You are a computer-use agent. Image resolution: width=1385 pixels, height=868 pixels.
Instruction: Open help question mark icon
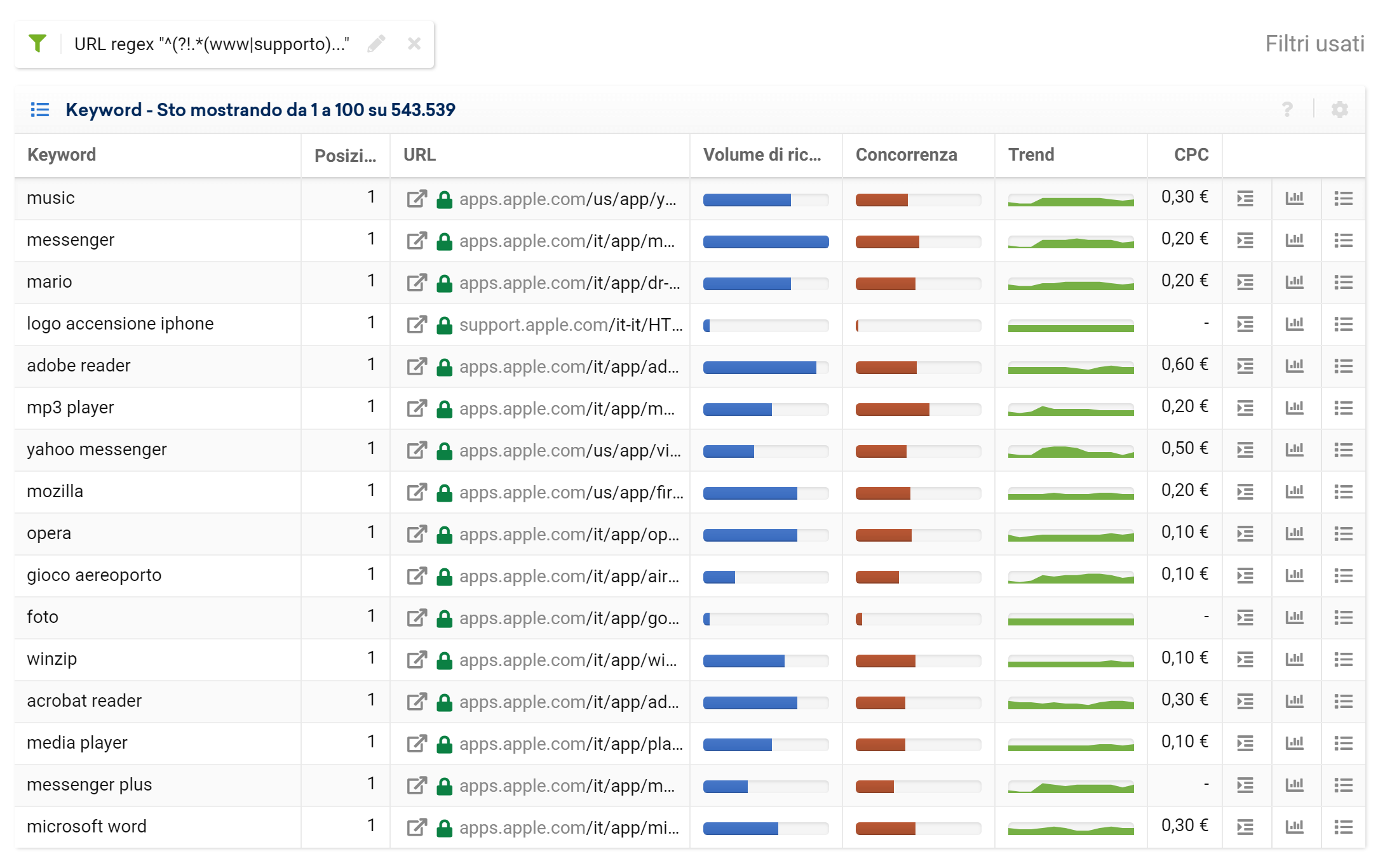point(1287,110)
